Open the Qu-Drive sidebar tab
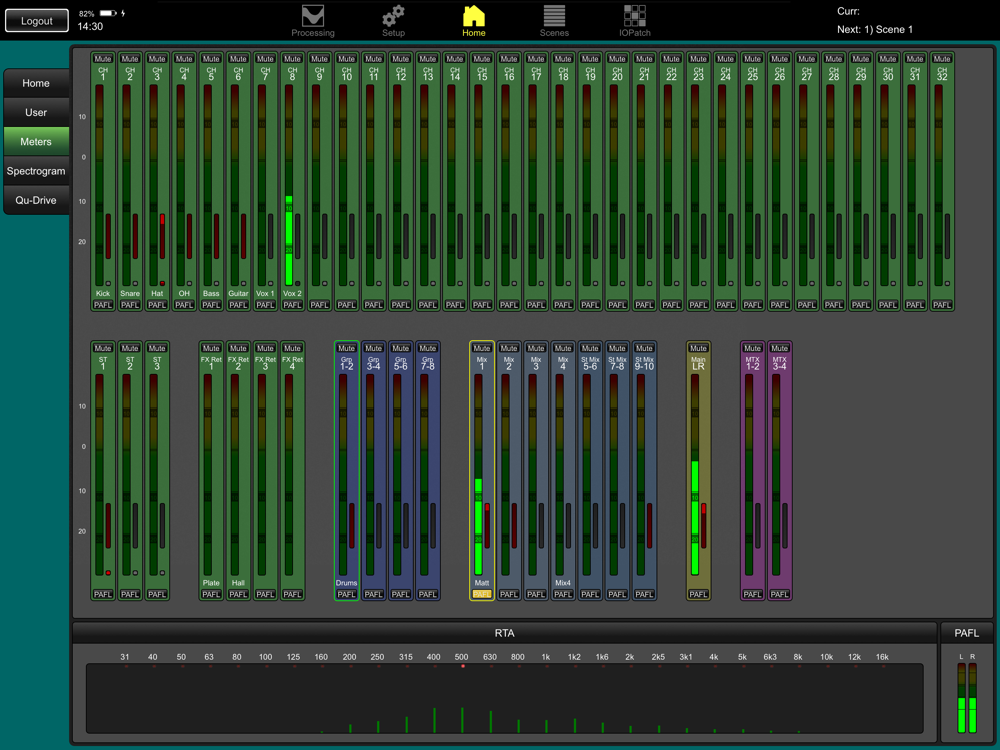The image size is (1000, 750). (36, 200)
